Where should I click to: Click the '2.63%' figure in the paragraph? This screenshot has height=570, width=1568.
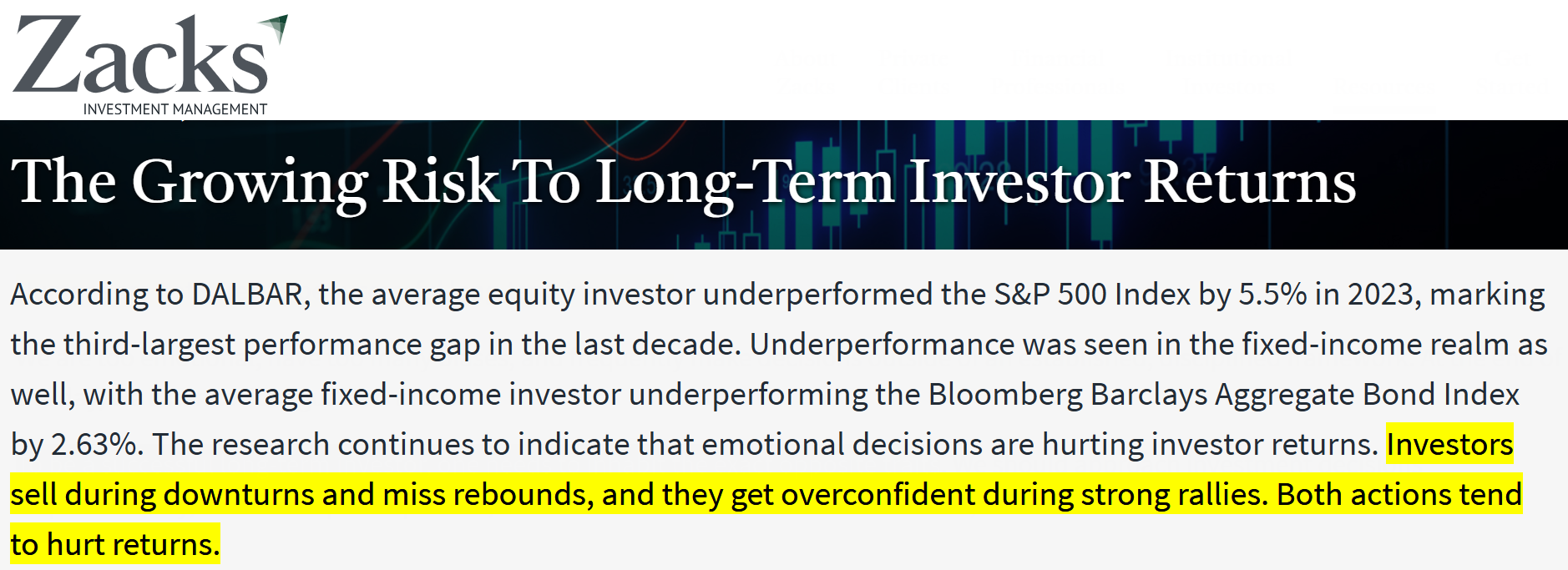click(x=94, y=445)
